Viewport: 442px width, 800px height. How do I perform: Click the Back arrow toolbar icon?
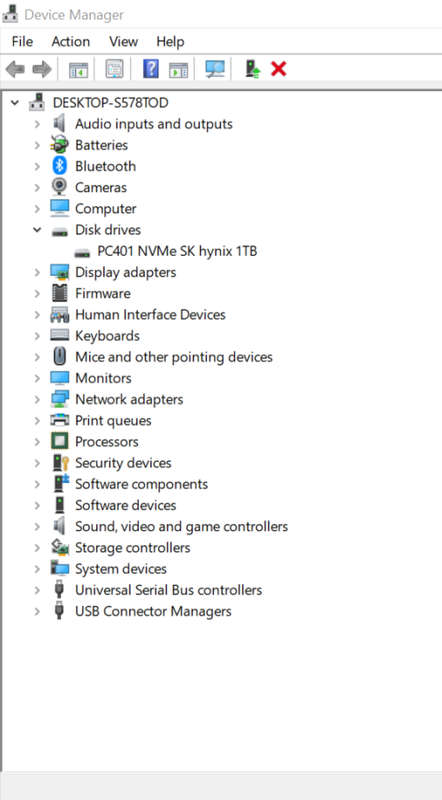[x=15, y=69]
